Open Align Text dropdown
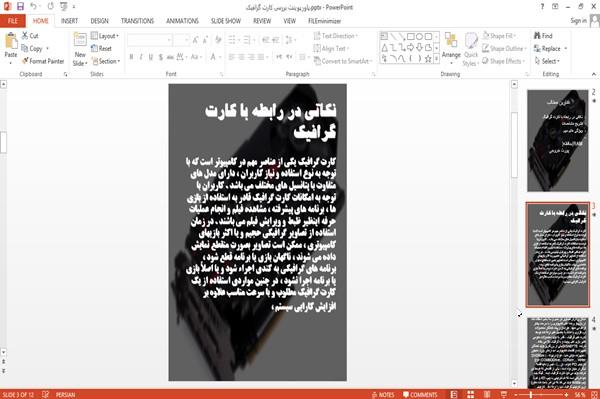The image size is (600, 399). [331, 49]
